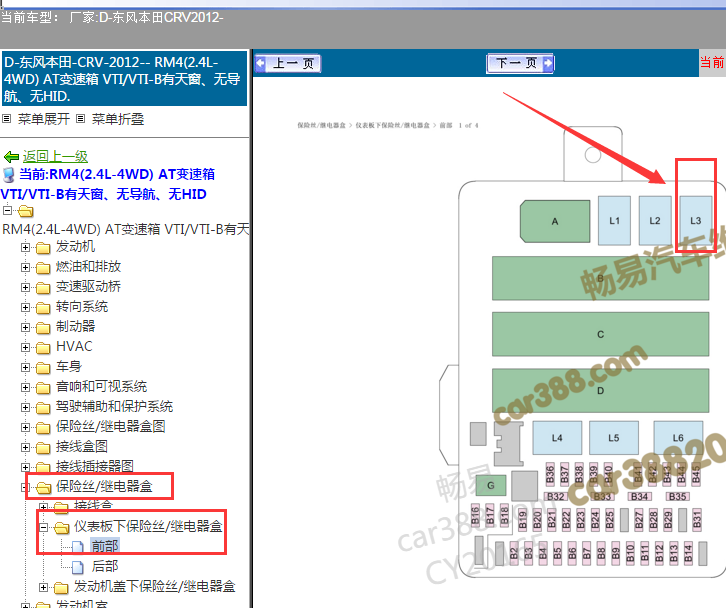This screenshot has height=608, width=726.
Task: Click the root folder icon of tree
Action: coord(25,211)
